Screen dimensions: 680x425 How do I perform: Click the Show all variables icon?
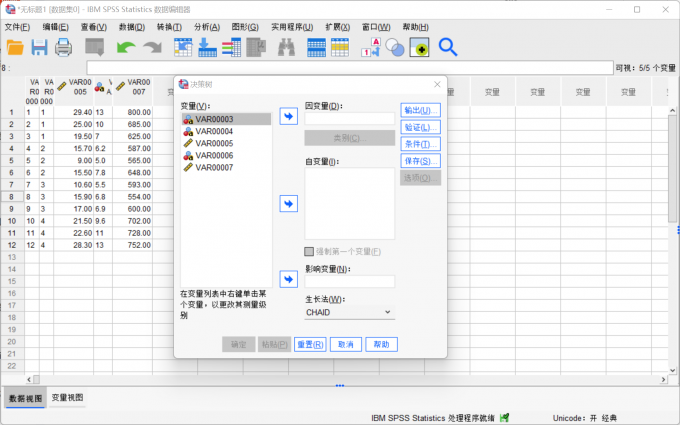419,47
